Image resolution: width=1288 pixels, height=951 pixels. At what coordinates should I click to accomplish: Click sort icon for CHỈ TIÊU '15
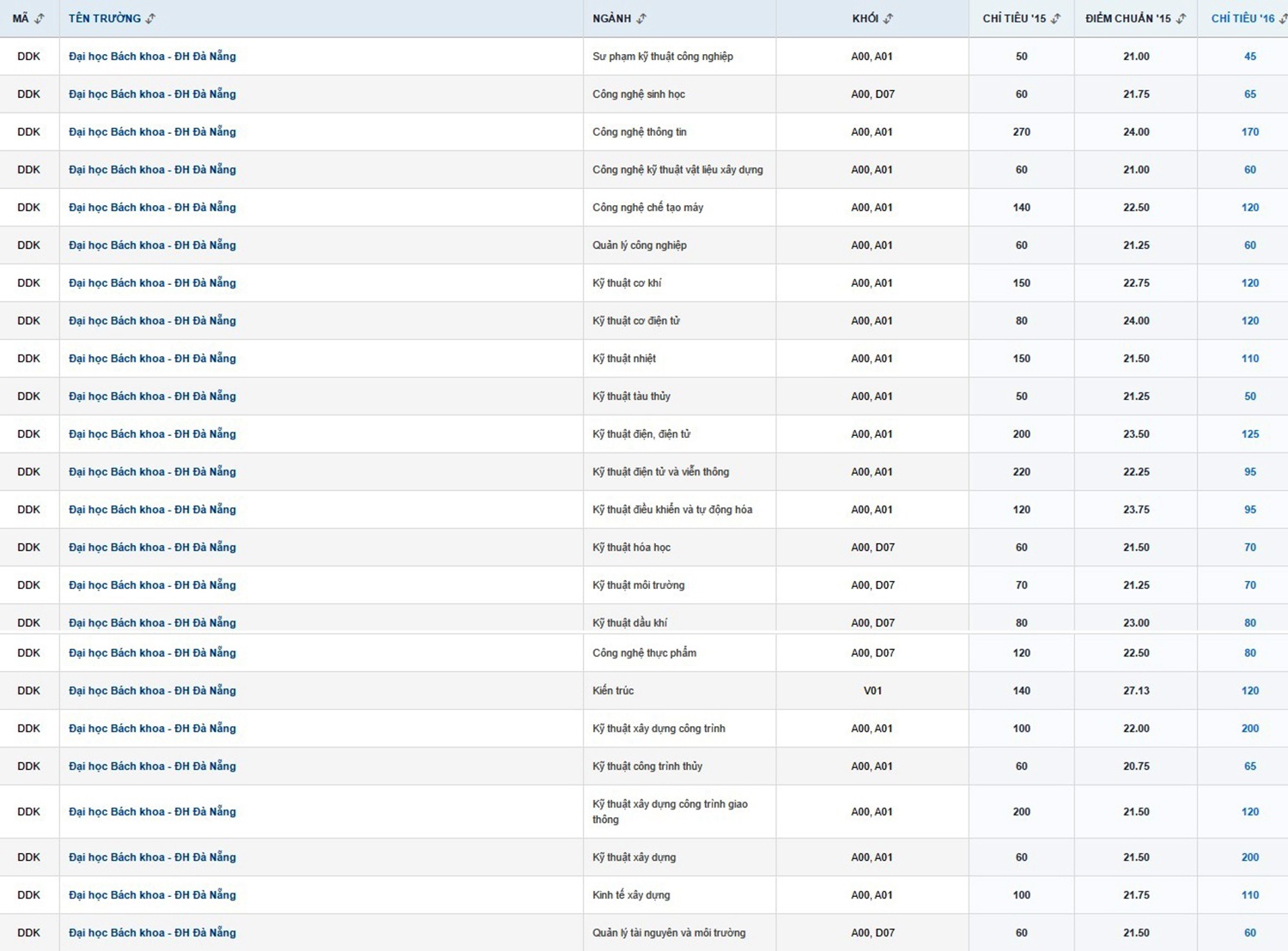coord(1056,18)
